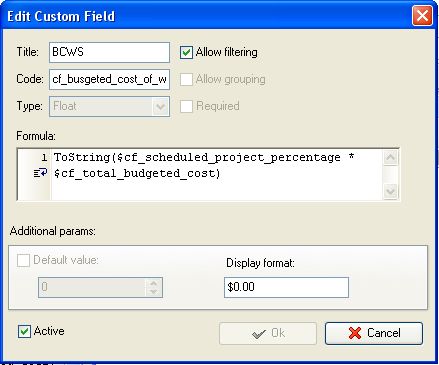
Task: Click the formula scrollbar up arrow
Action: coord(390,158)
